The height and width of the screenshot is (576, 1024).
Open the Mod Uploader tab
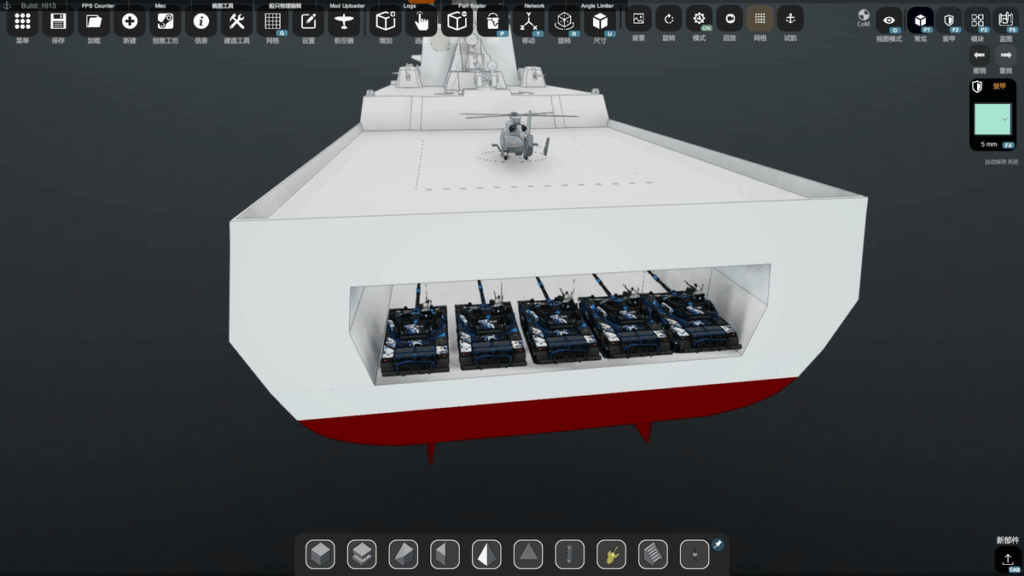point(347,6)
